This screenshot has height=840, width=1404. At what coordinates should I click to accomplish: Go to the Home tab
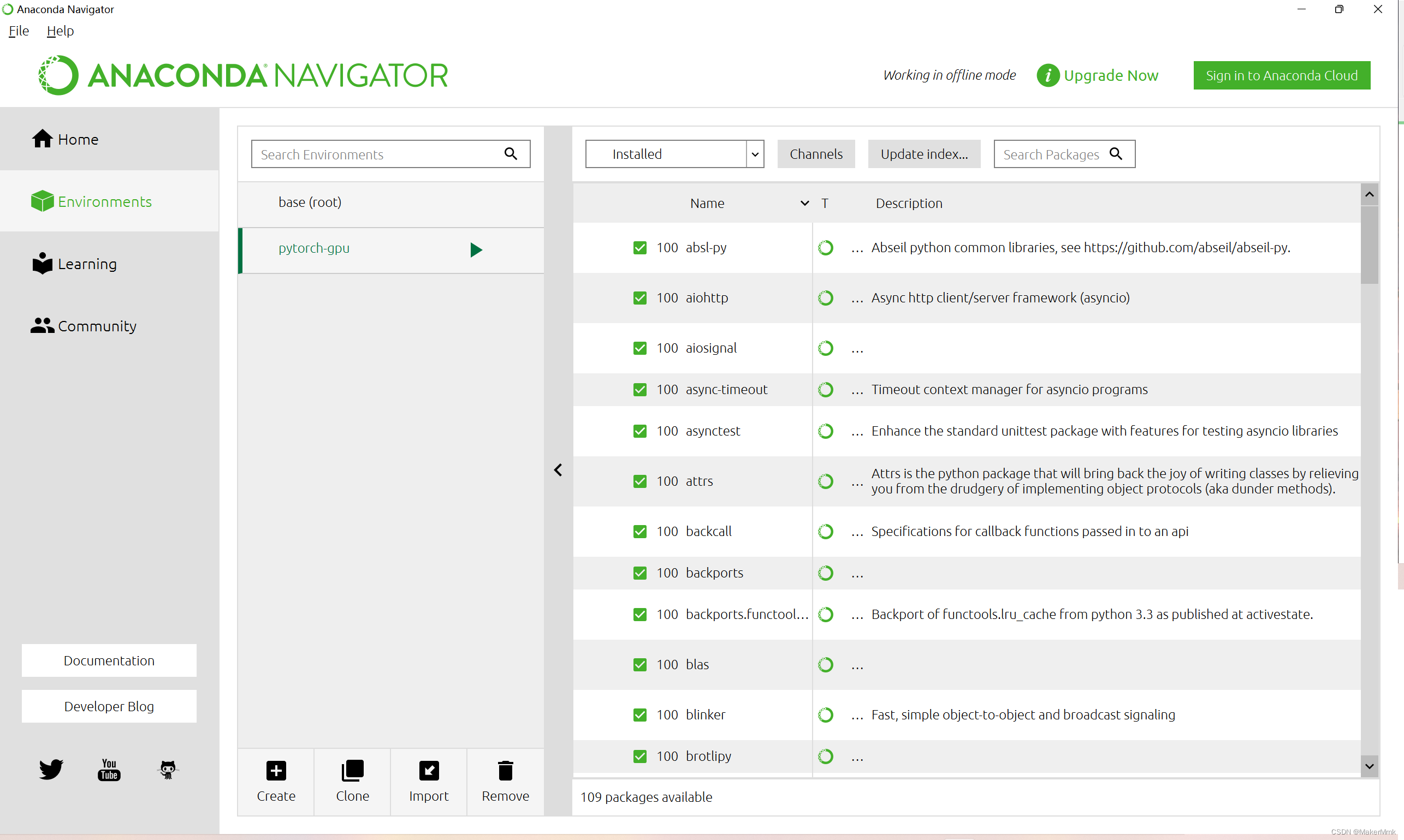click(109, 139)
